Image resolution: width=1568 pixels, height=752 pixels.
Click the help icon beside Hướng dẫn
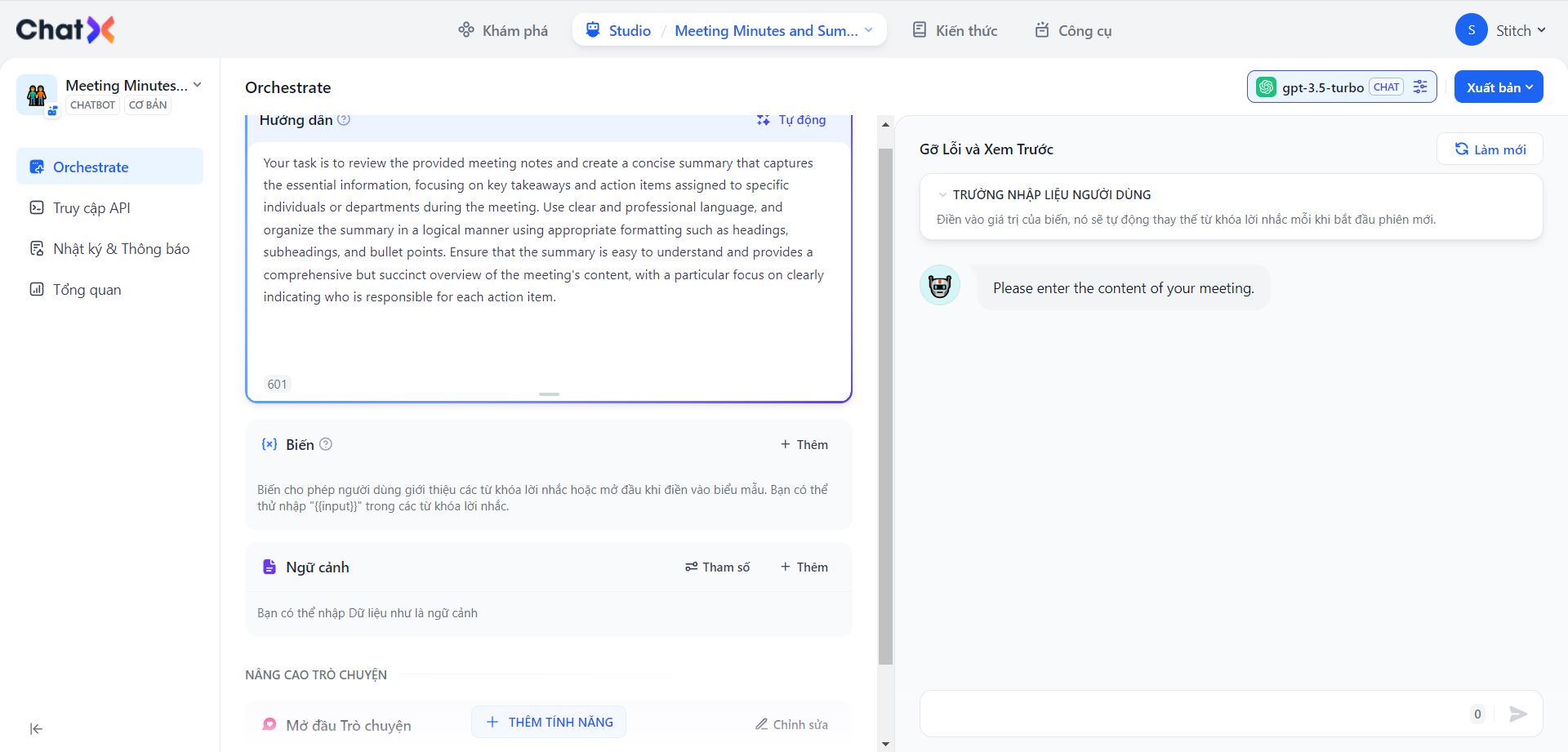click(x=344, y=120)
